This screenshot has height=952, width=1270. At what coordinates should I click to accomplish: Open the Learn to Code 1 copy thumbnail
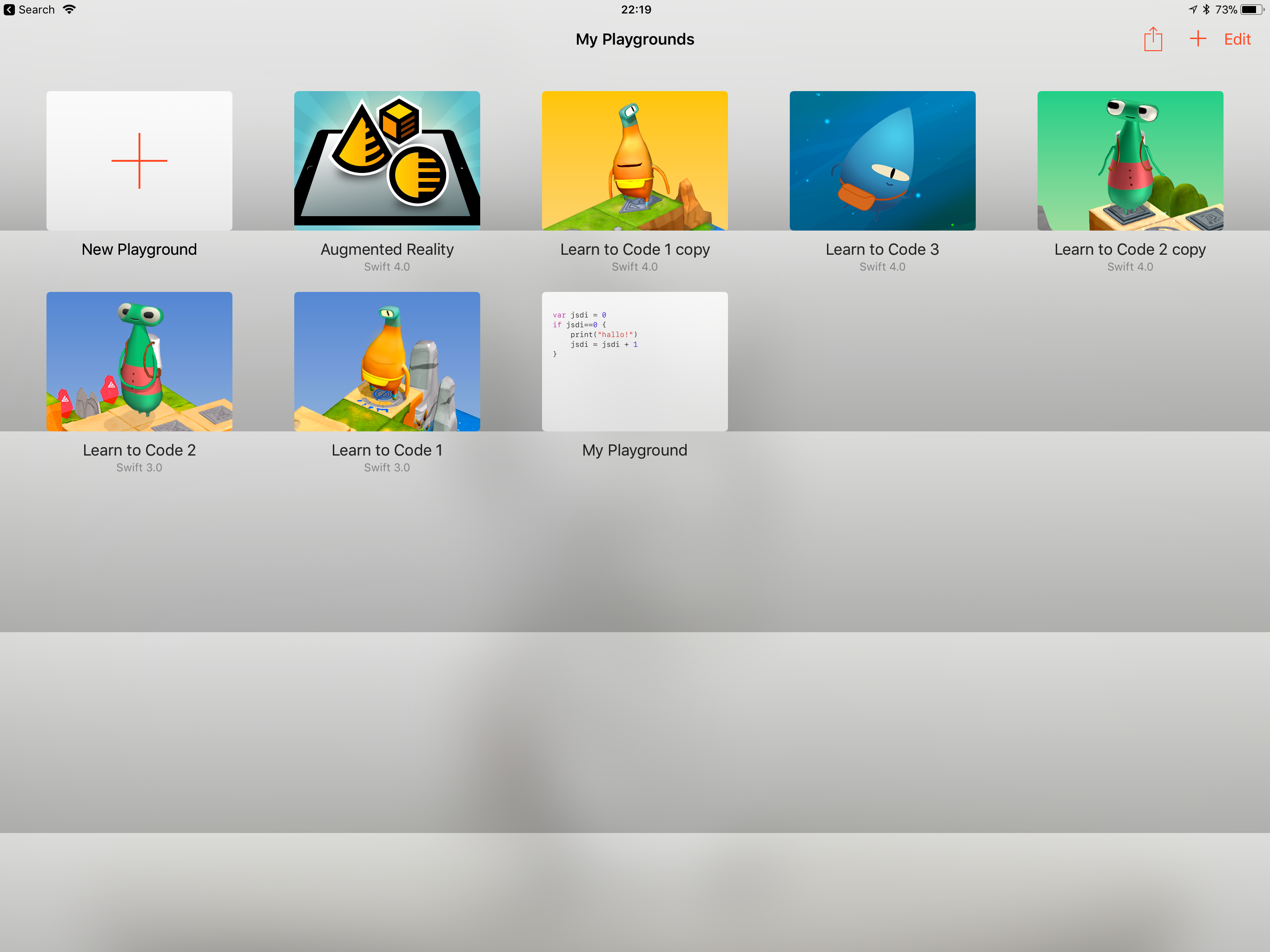[x=635, y=161]
